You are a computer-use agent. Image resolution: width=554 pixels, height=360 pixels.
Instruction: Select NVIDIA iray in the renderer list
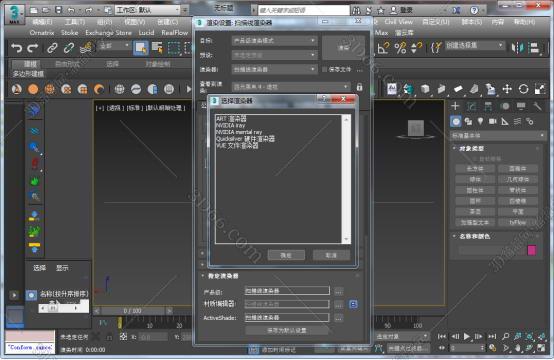point(230,125)
